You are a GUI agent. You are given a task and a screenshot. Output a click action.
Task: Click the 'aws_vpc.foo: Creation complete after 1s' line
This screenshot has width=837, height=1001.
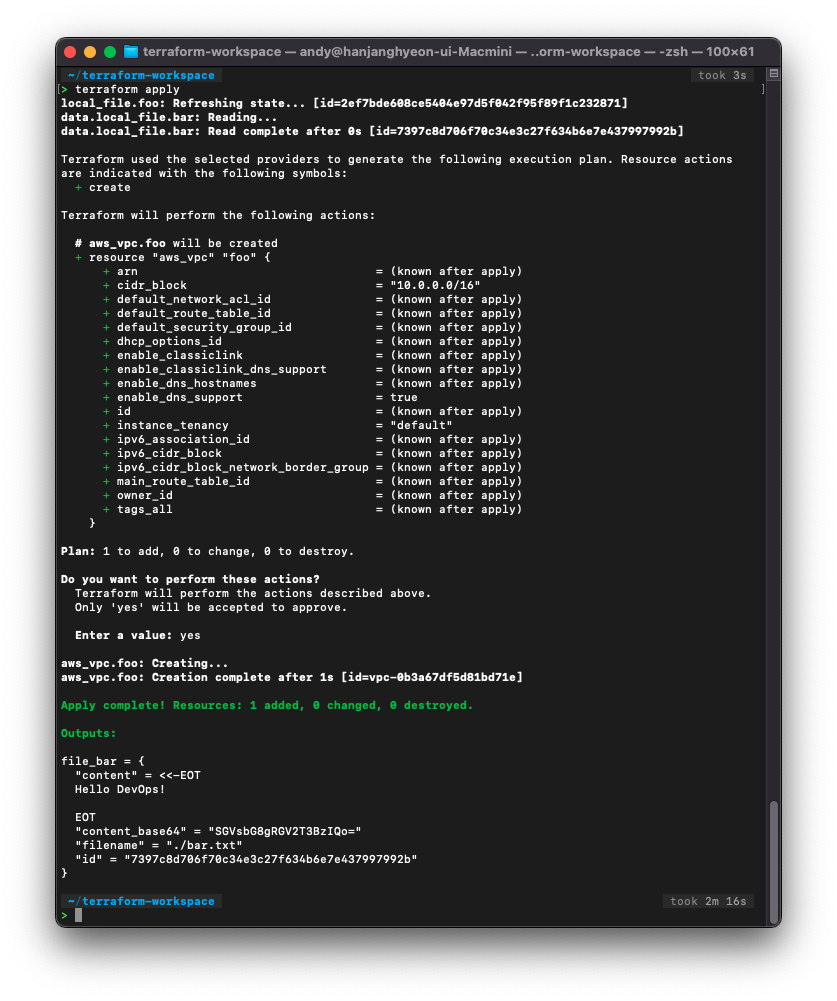(x=292, y=677)
